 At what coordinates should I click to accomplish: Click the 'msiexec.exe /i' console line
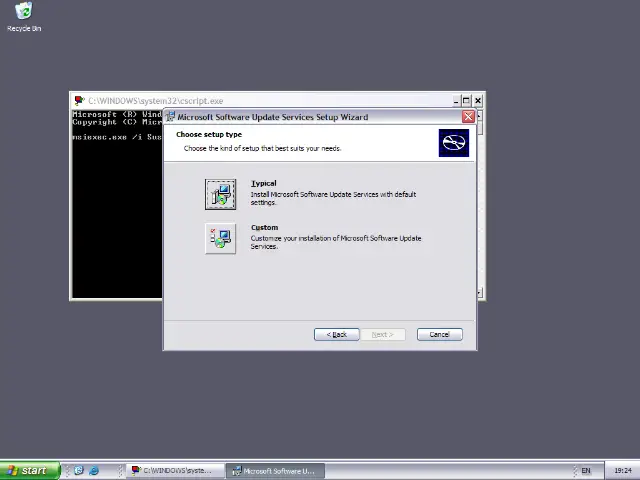click(x=117, y=137)
